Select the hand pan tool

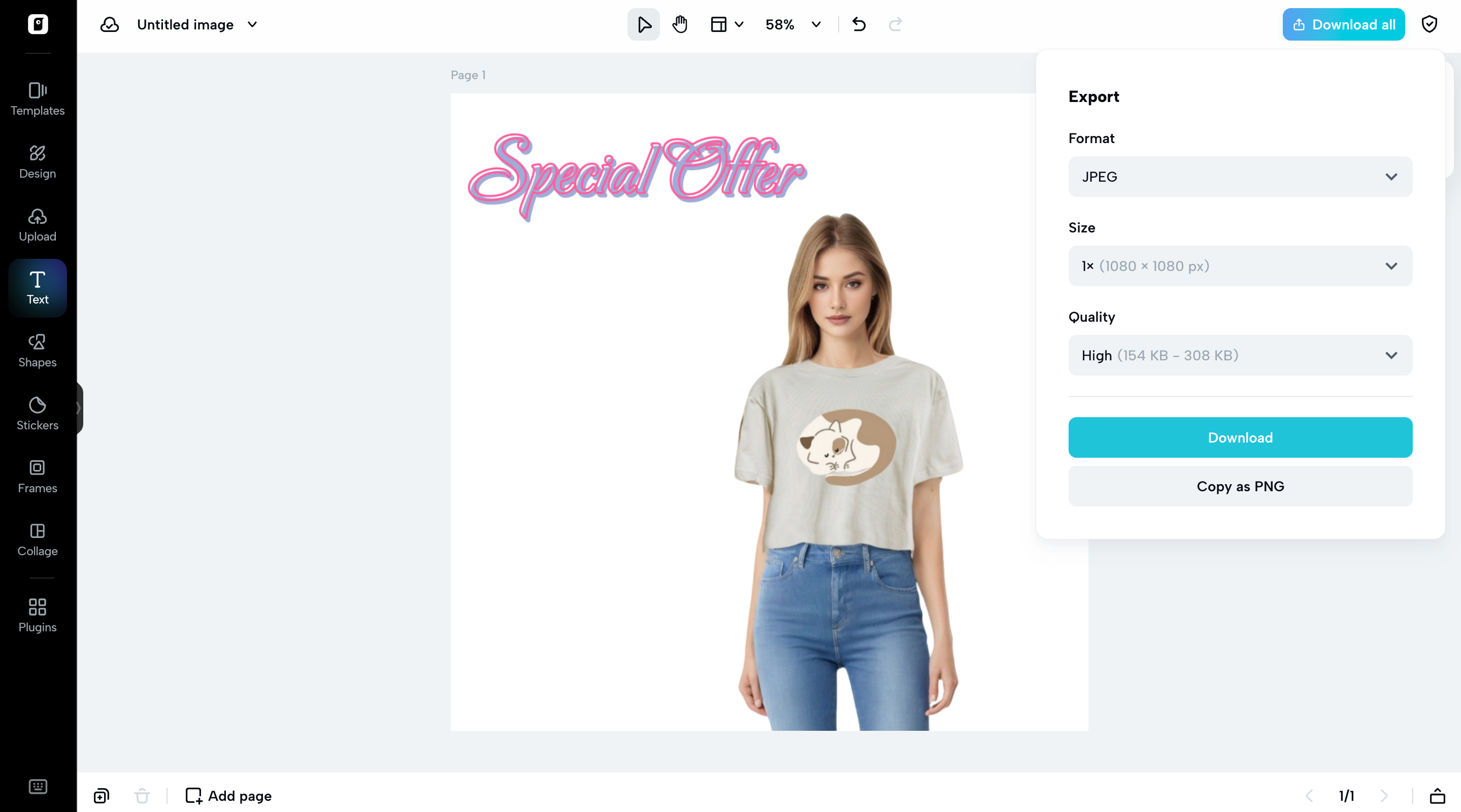(x=679, y=24)
